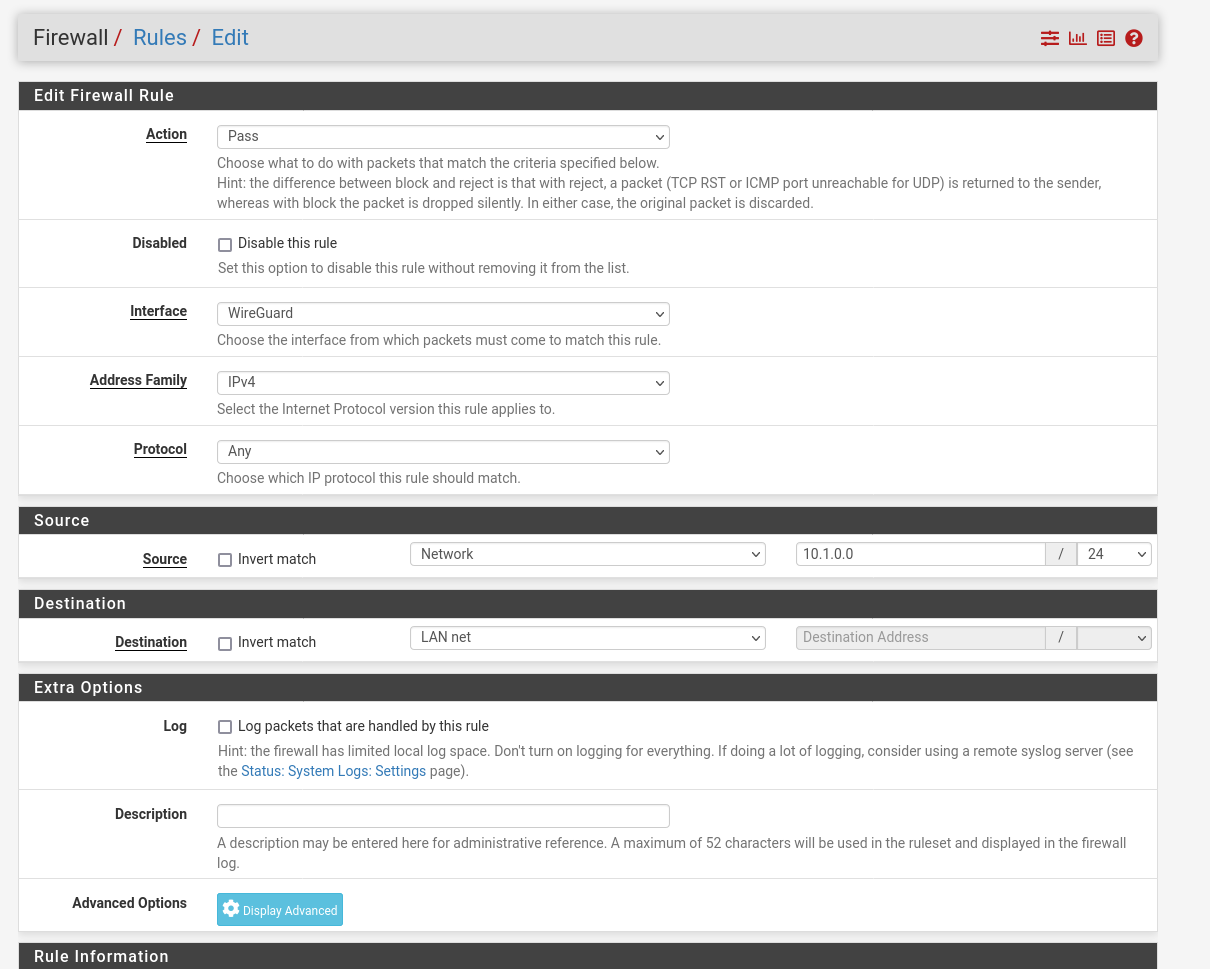Click Firewall breadcrumb text
This screenshot has height=969, width=1210.
(x=70, y=38)
